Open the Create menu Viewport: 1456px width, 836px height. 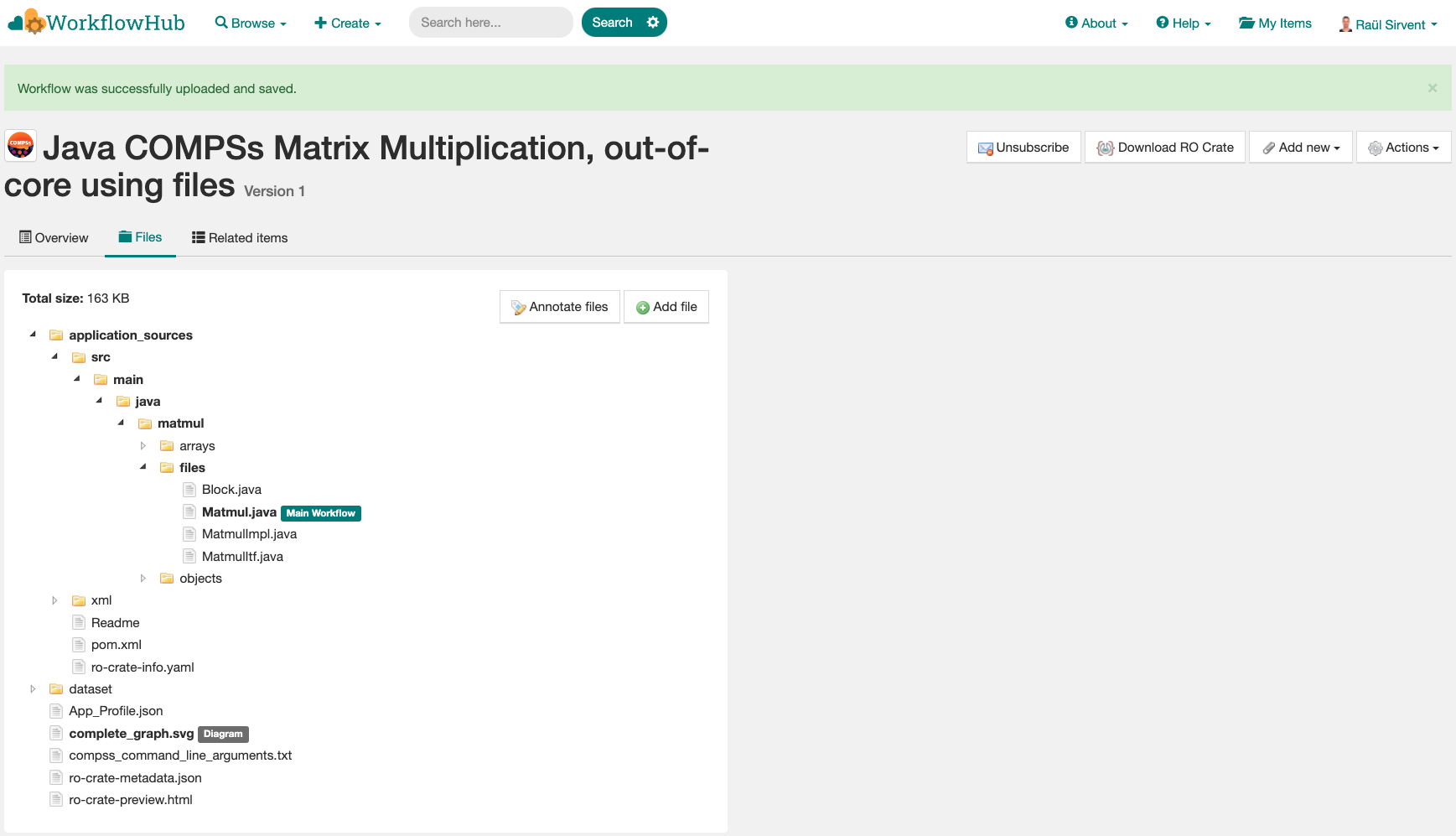click(348, 23)
